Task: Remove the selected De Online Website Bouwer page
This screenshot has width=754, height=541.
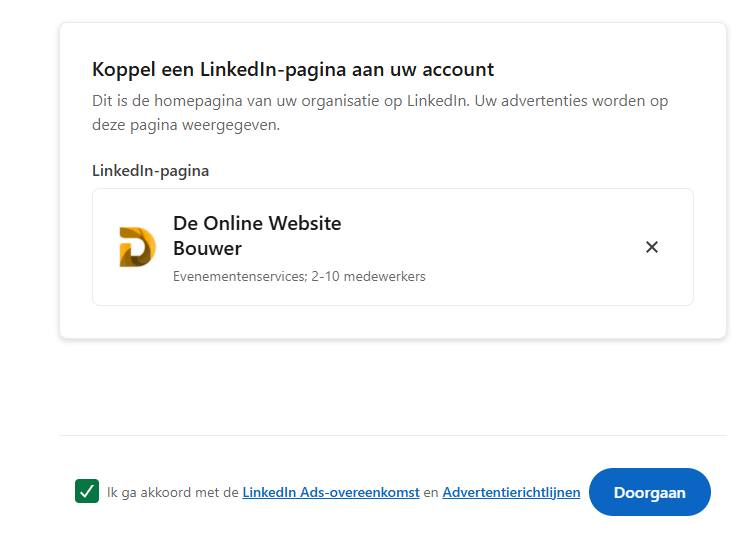Action: pos(652,247)
